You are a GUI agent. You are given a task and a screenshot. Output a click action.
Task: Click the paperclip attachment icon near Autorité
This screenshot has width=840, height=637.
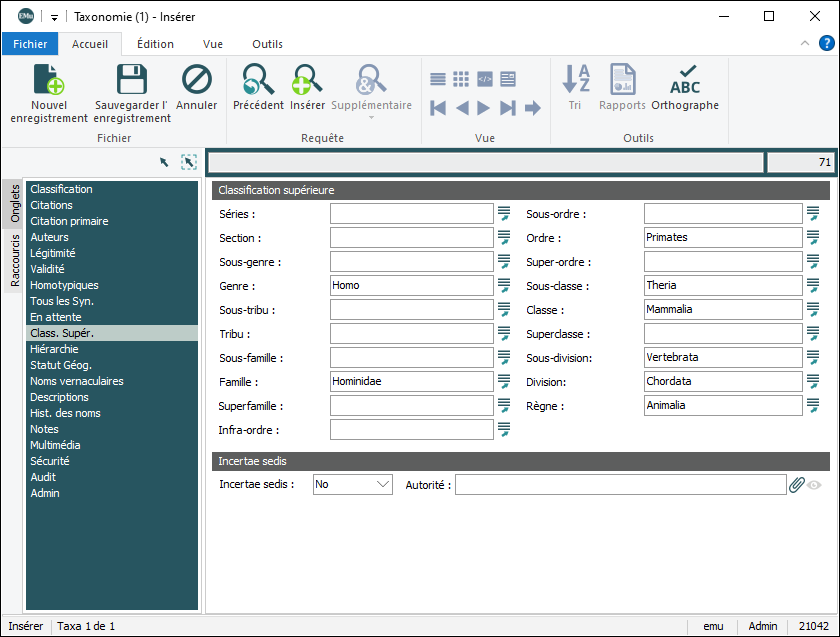click(797, 485)
